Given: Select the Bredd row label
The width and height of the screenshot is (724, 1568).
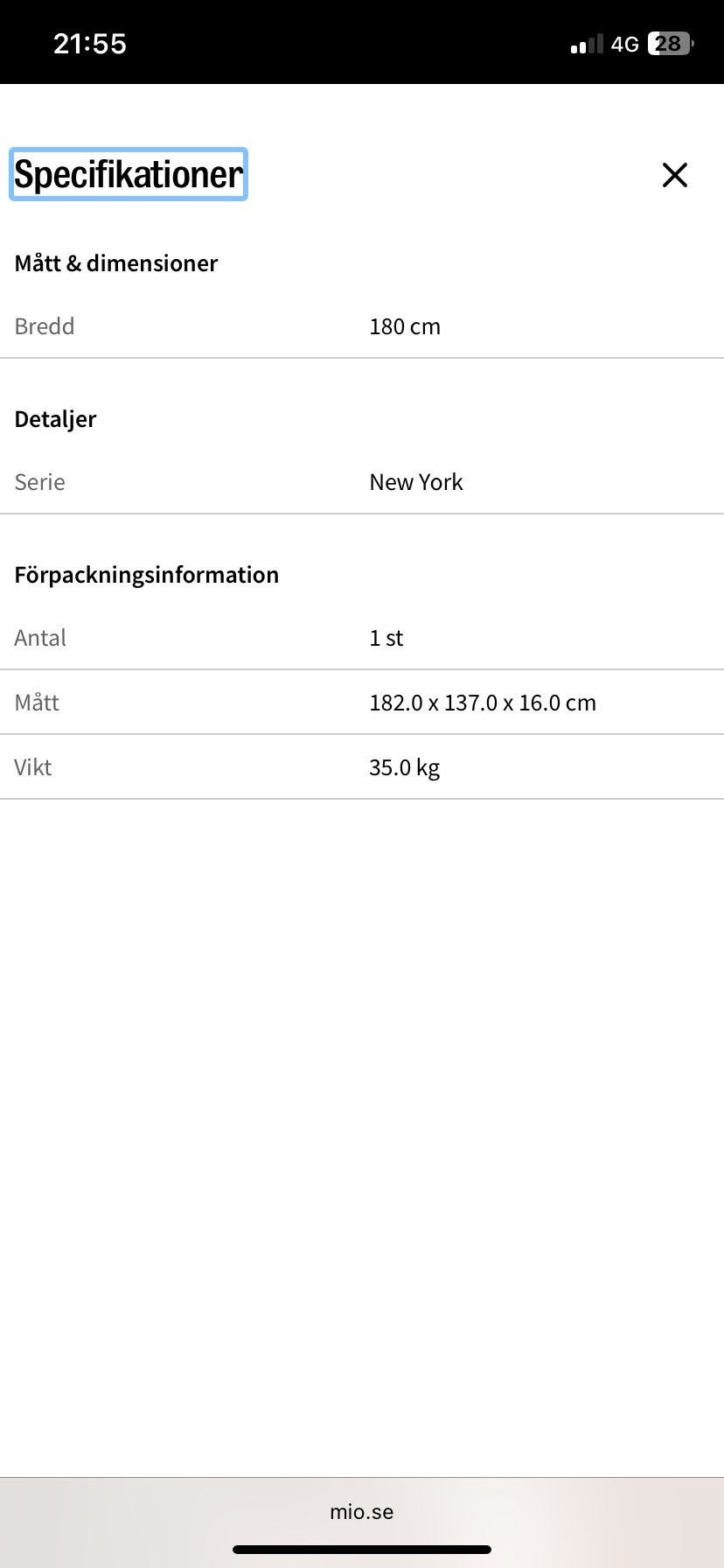Looking at the screenshot, I should 45,326.
